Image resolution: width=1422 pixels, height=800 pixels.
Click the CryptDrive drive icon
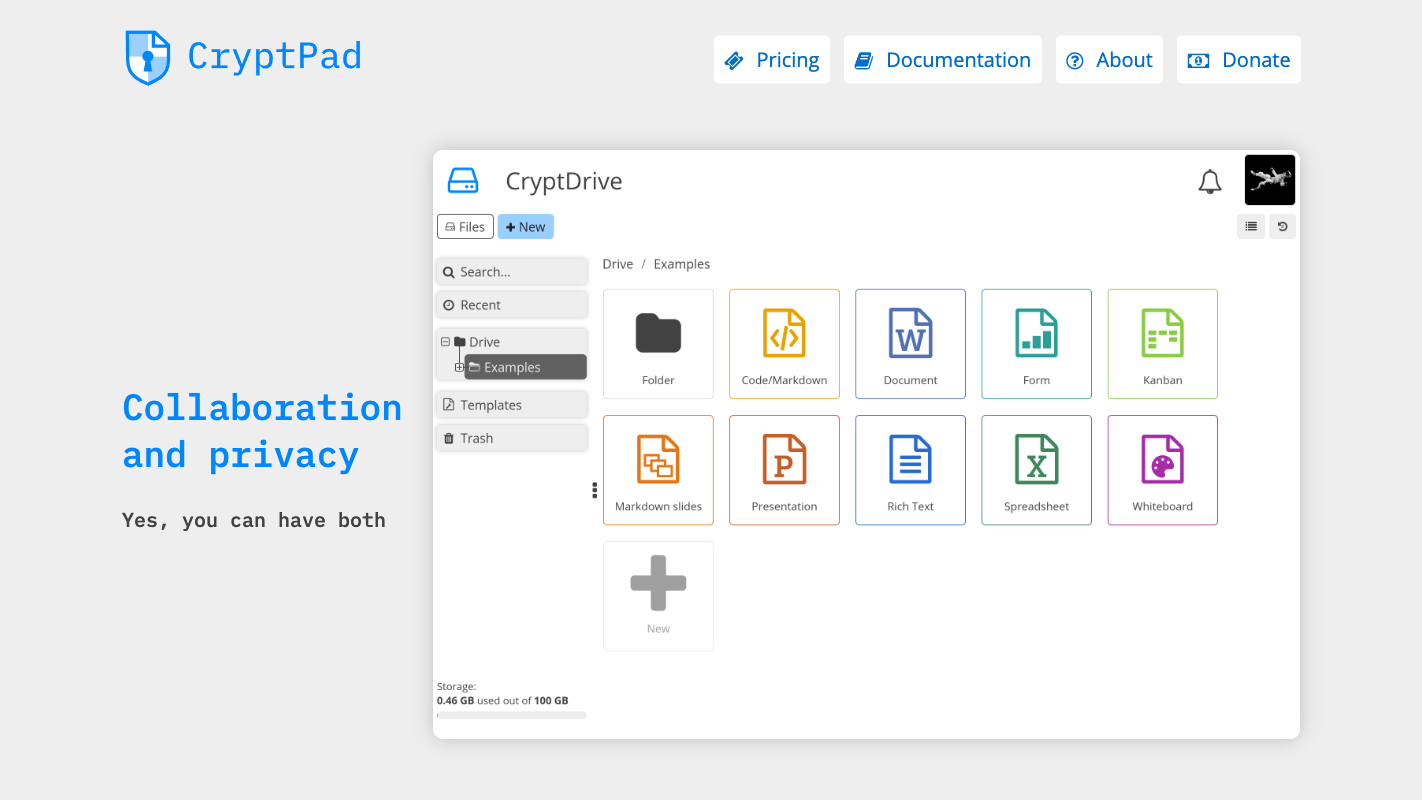point(463,181)
